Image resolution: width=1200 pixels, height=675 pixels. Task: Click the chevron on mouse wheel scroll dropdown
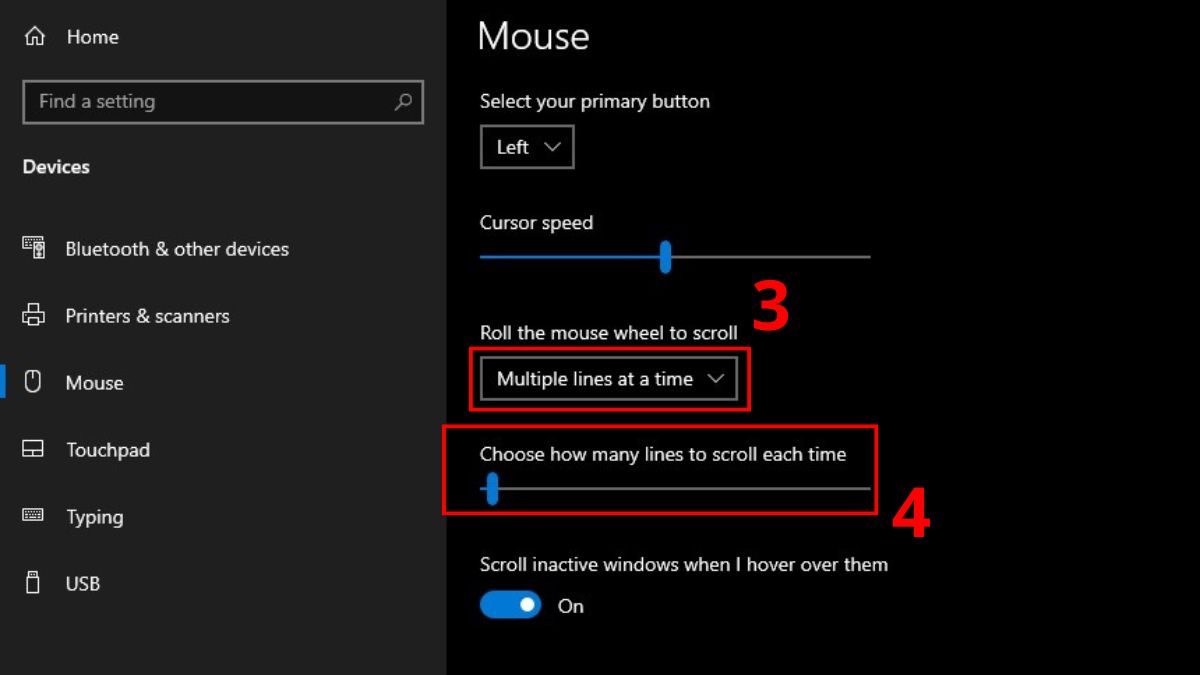tap(715, 379)
